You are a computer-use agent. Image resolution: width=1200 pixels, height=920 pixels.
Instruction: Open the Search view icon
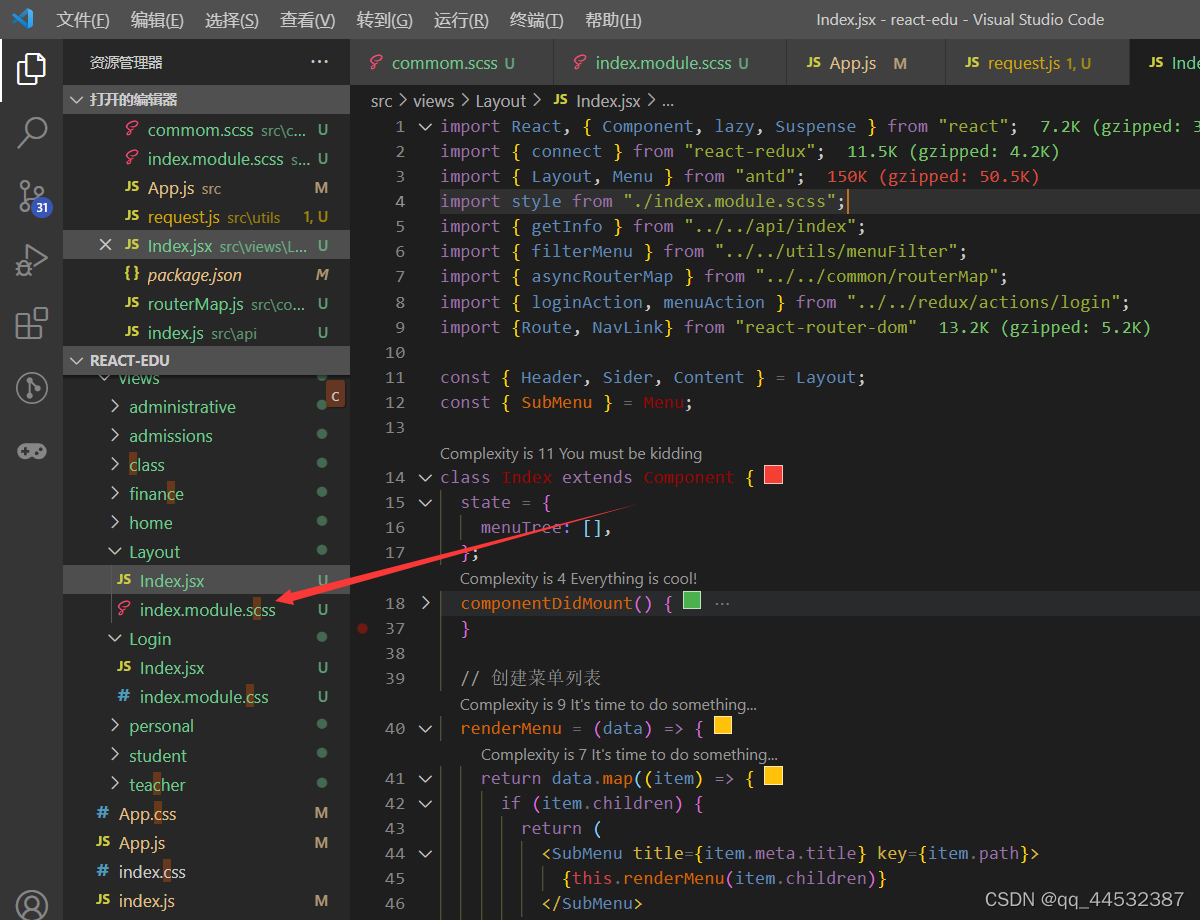coord(31,131)
